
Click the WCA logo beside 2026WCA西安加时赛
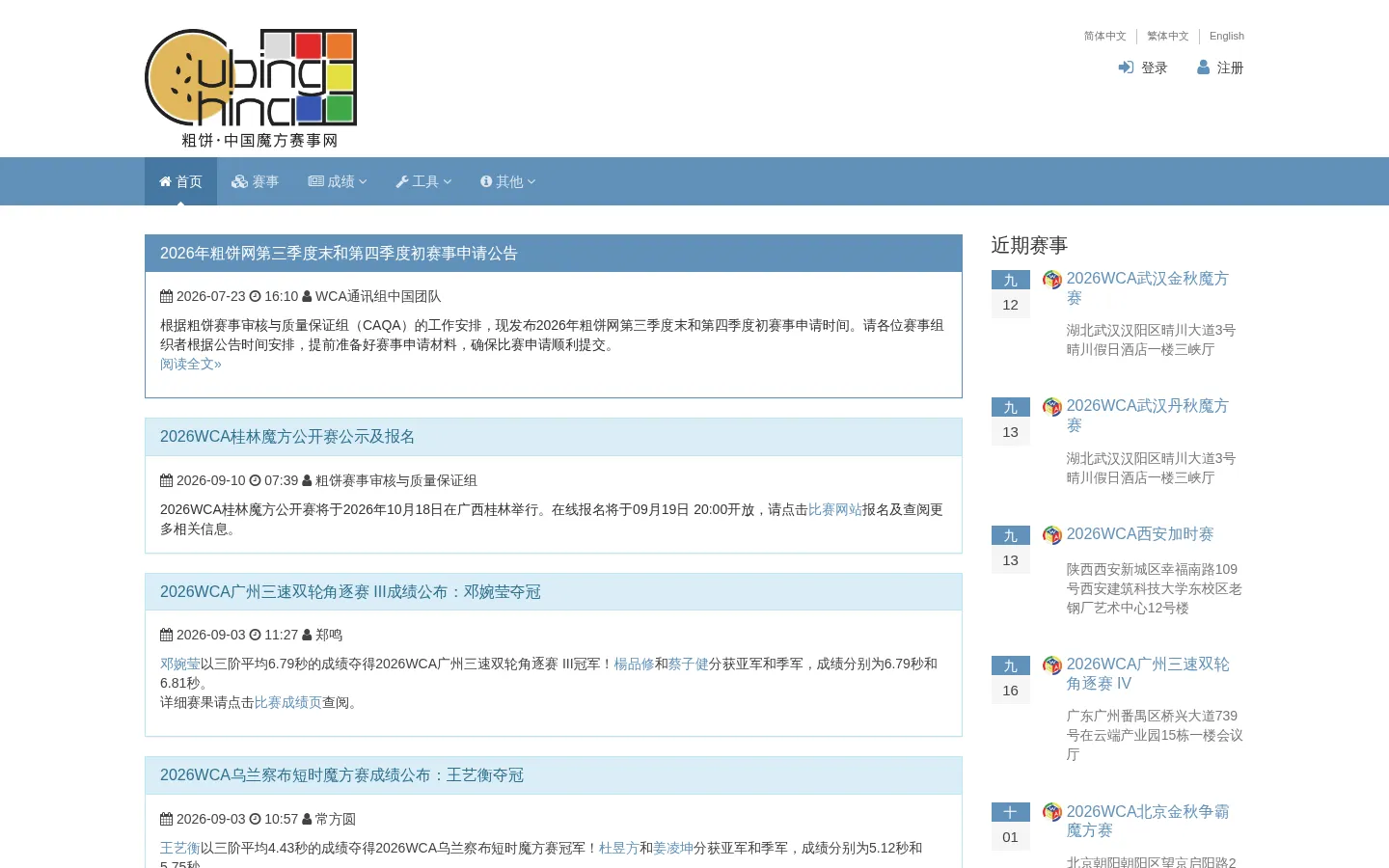[1052, 535]
